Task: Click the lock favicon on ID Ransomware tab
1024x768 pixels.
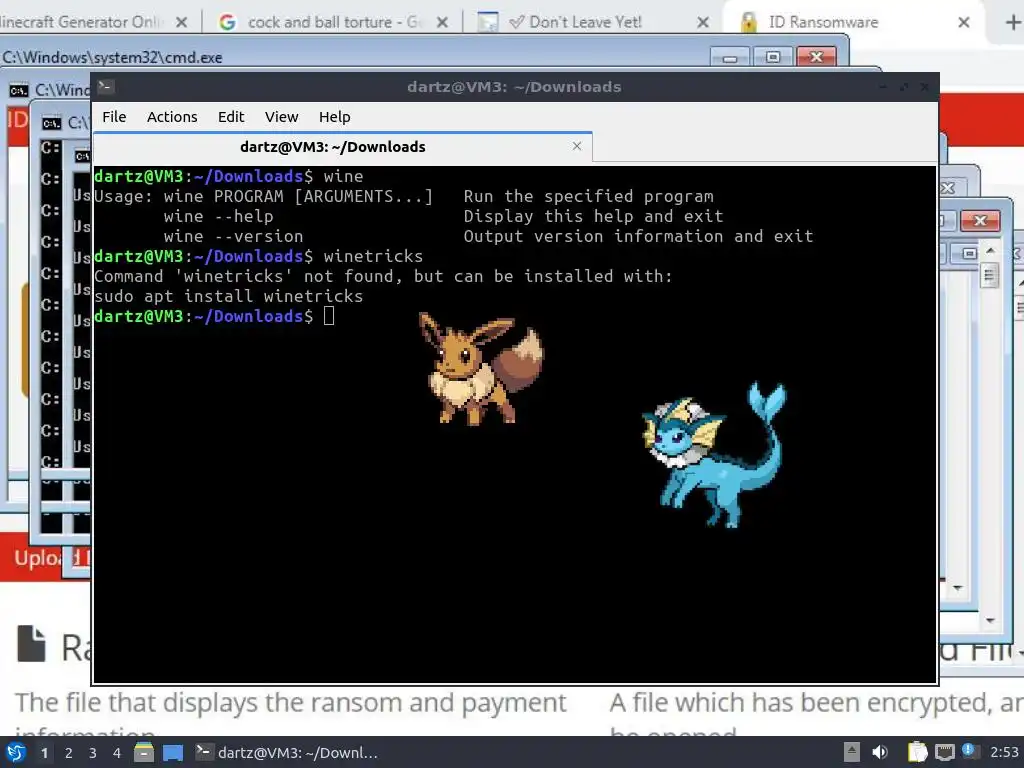Action: click(x=749, y=22)
